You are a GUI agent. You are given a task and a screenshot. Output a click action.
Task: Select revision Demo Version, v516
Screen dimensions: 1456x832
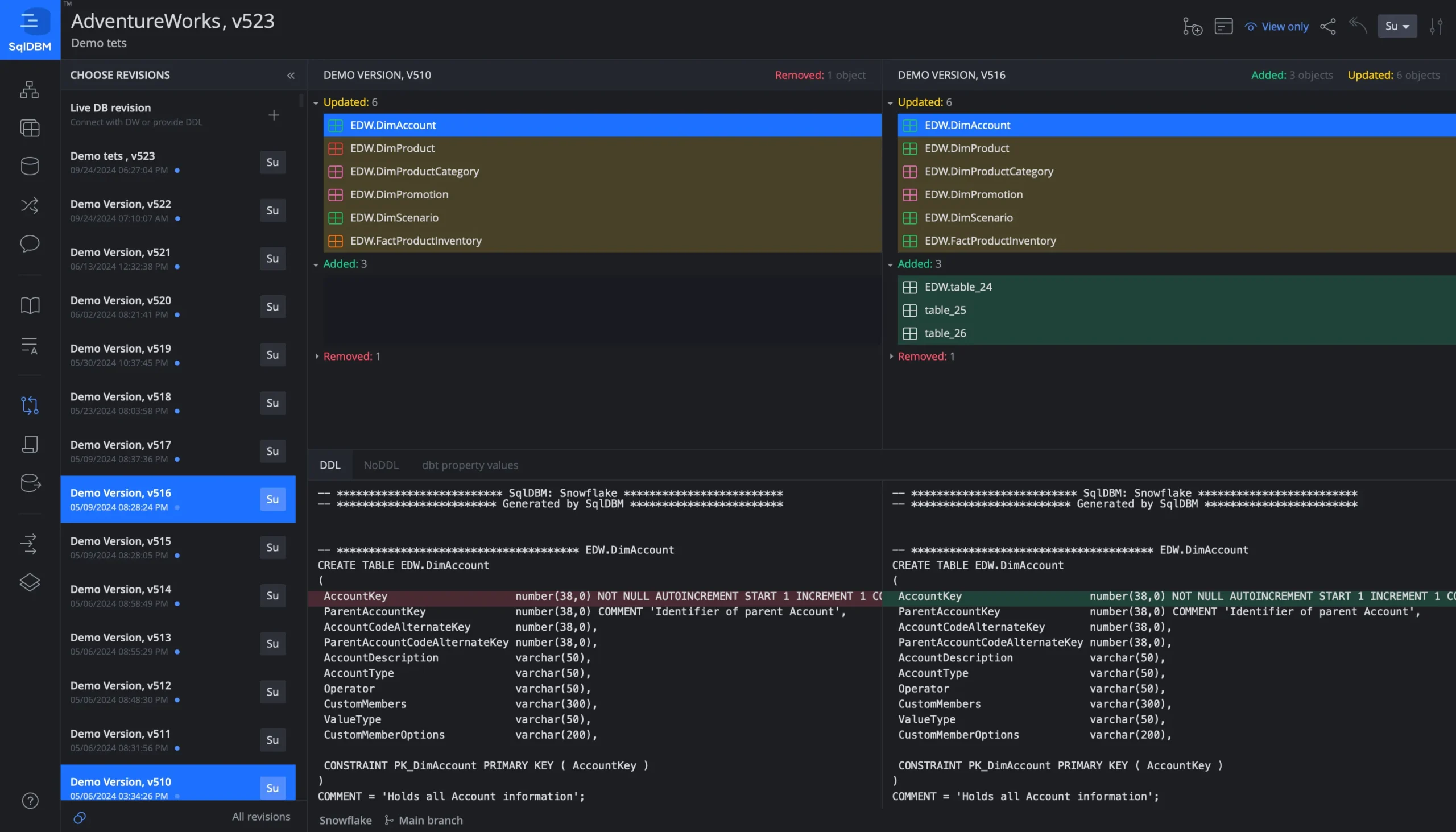(177, 499)
